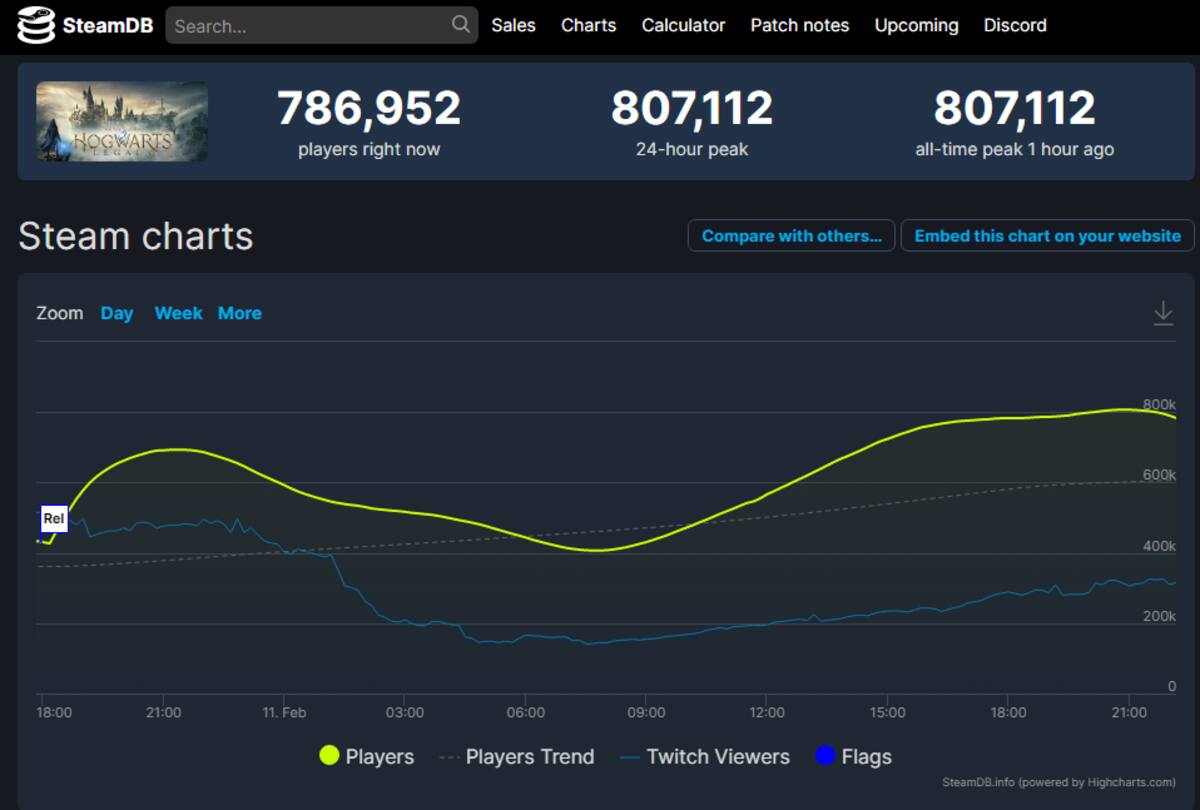This screenshot has height=810, width=1200.
Task: Click the search magnifier icon
Action: click(x=460, y=25)
